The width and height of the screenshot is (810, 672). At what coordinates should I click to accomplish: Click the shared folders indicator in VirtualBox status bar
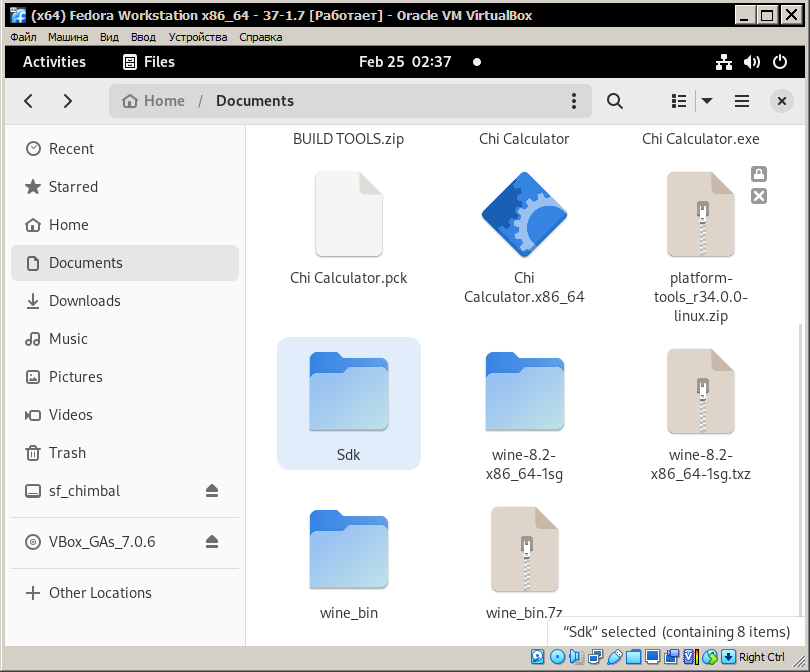tap(633, 657)
